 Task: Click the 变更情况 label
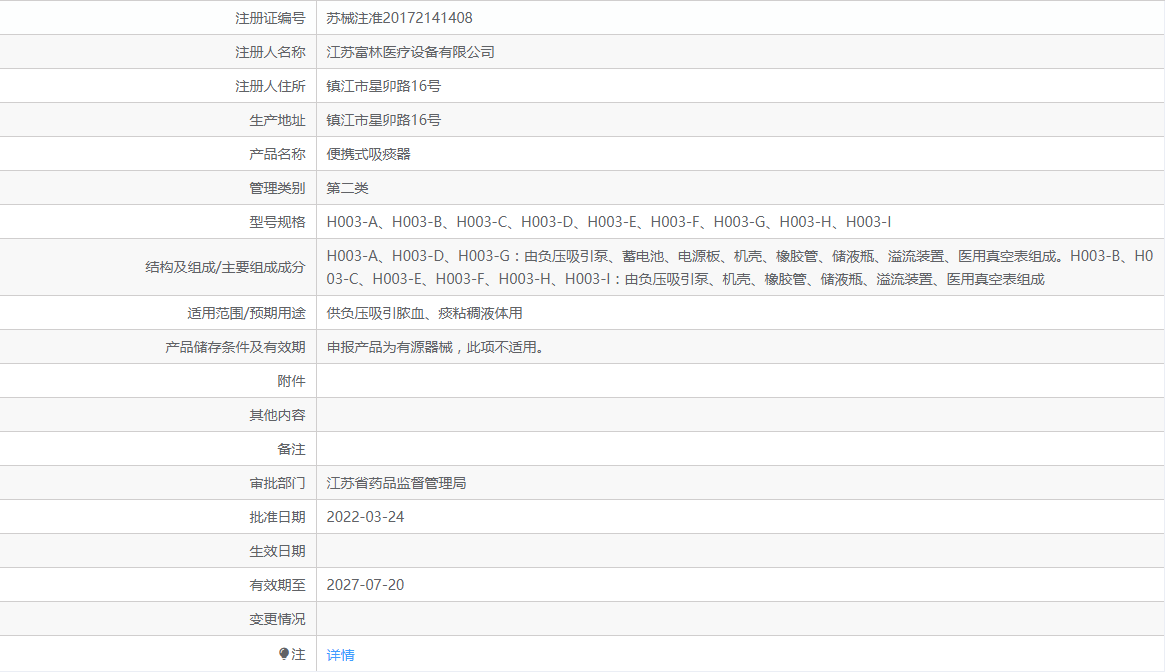277,619
